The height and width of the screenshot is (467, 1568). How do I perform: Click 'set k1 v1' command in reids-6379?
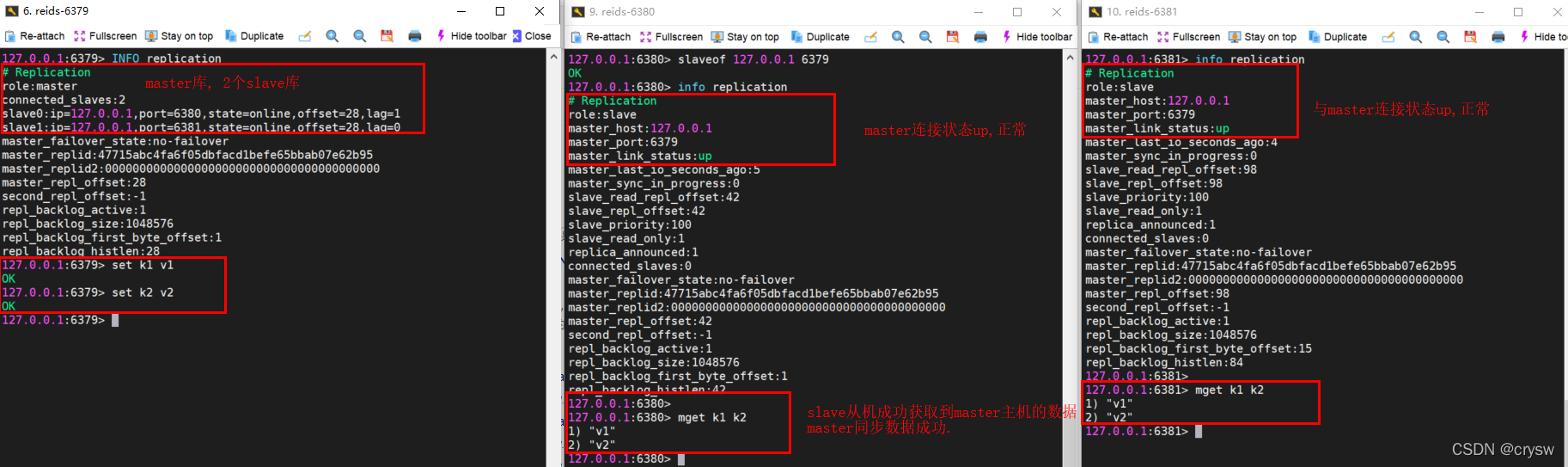coord(143,265)
